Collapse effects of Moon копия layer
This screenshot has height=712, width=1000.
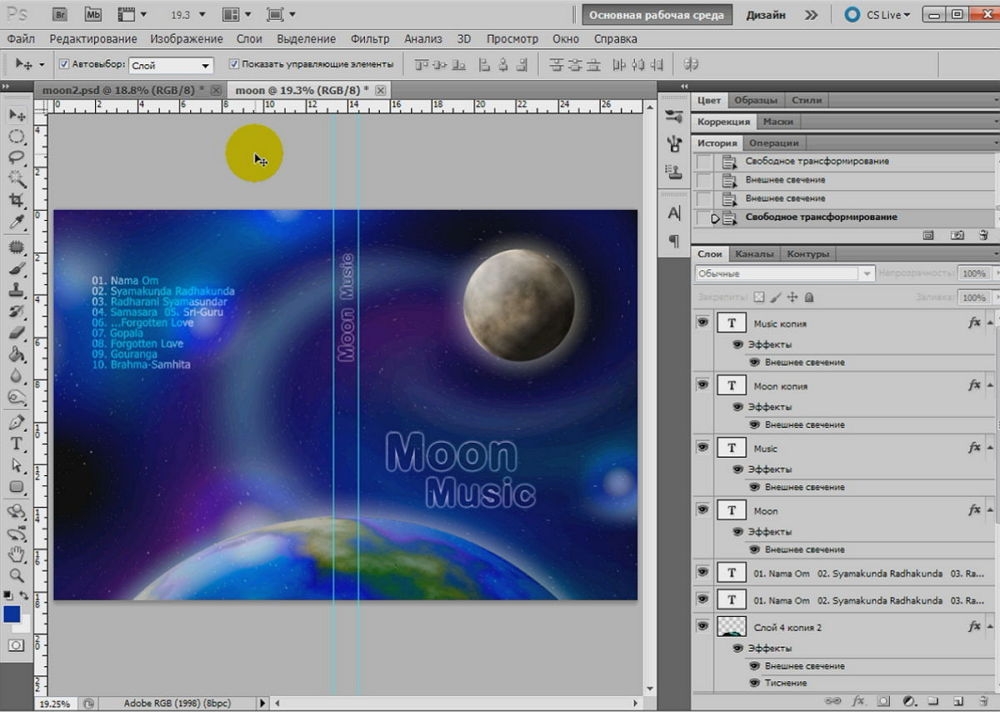[x=990, y=385]
